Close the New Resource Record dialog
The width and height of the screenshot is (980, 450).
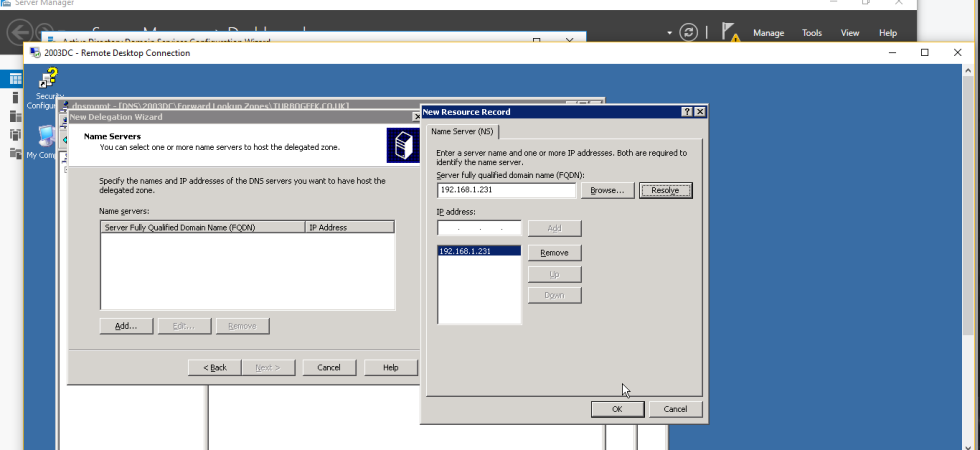click(x=700, y=112)
